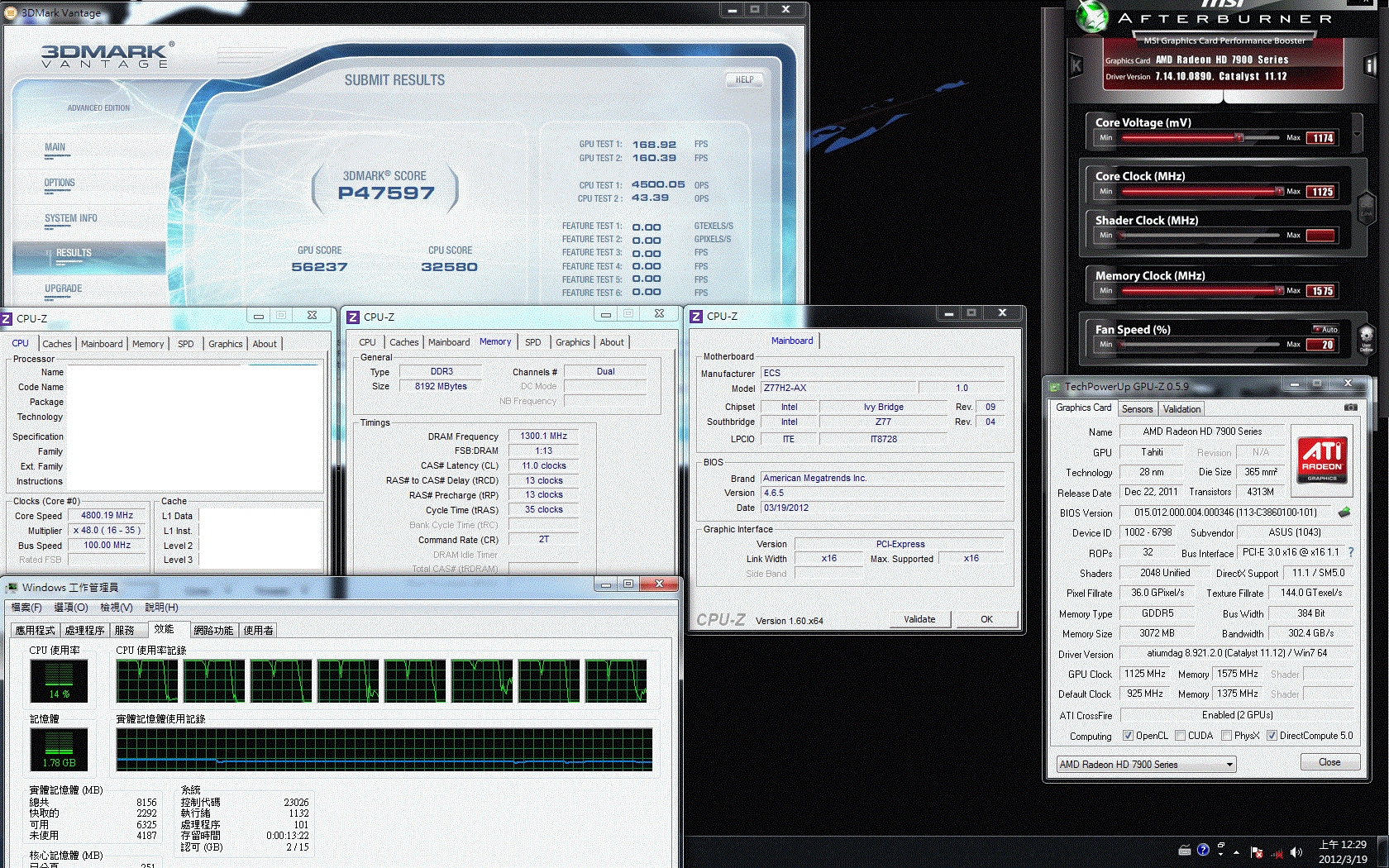Open the GPU selection dropdown in GPU-Z
The height and width of the screenshot is (868, 1389).
[x=1147, y=765]
